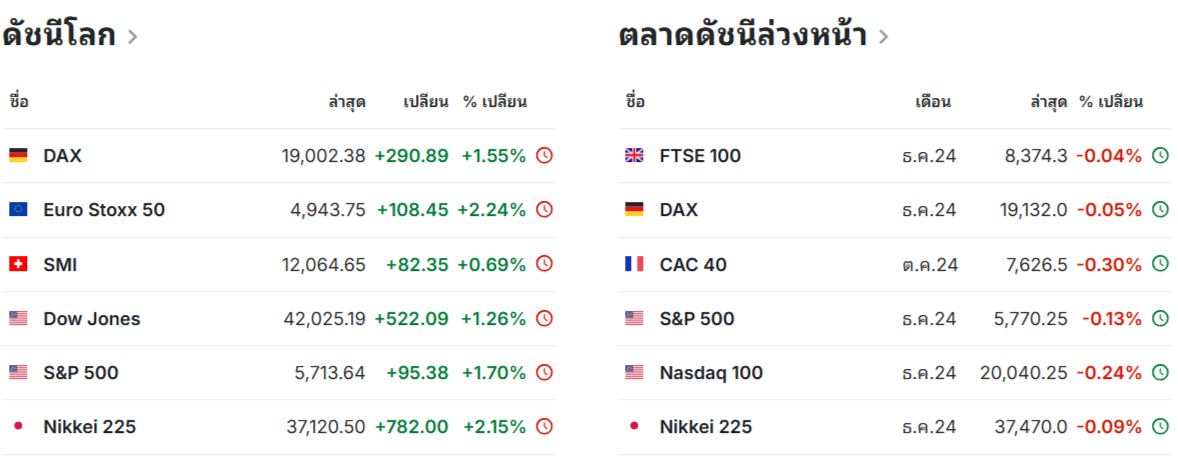Click the German flag icon in world indices DAX row

18,156
